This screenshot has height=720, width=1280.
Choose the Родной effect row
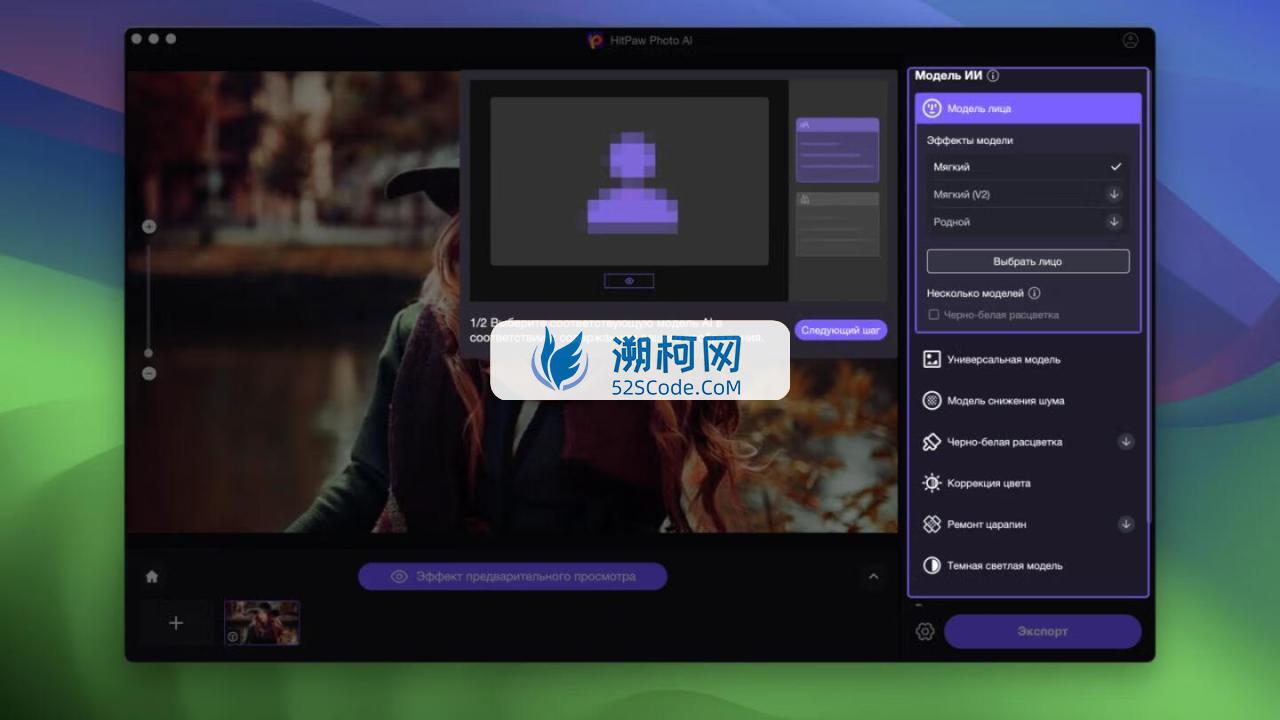[x=1027, y=222]
